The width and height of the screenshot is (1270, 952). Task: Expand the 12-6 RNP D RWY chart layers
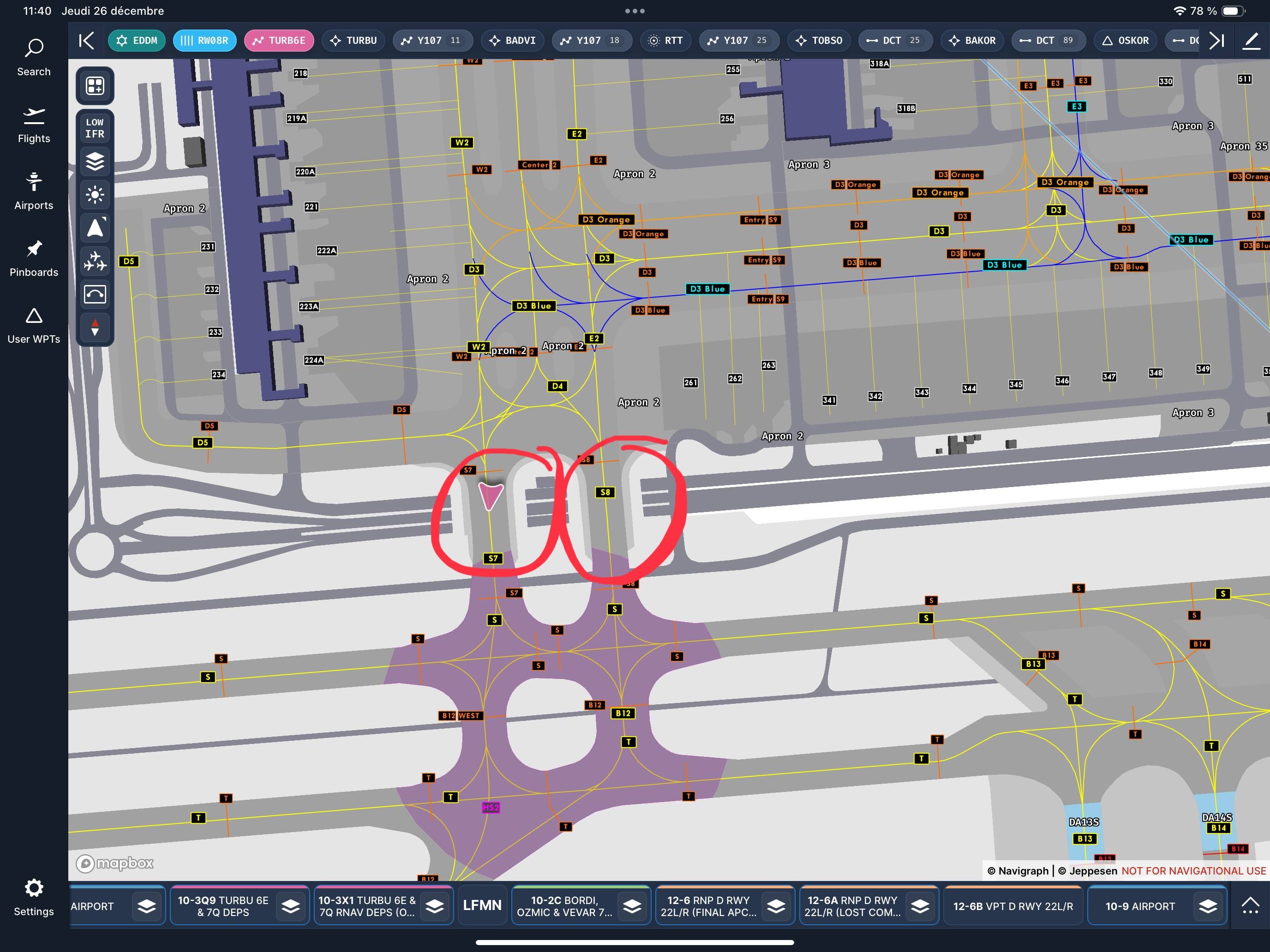776,906
